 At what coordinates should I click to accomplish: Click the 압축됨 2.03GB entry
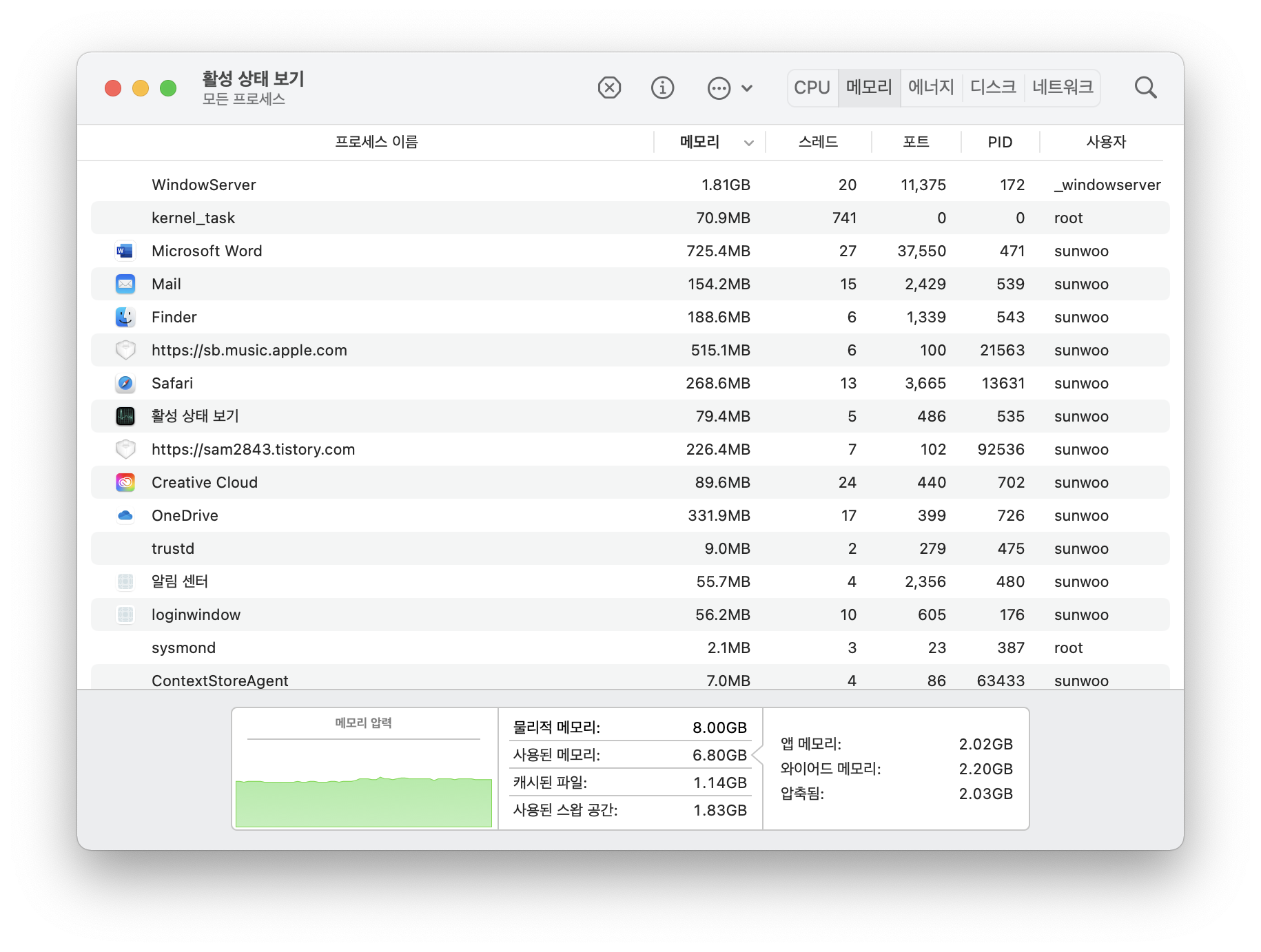pos(896,794)
